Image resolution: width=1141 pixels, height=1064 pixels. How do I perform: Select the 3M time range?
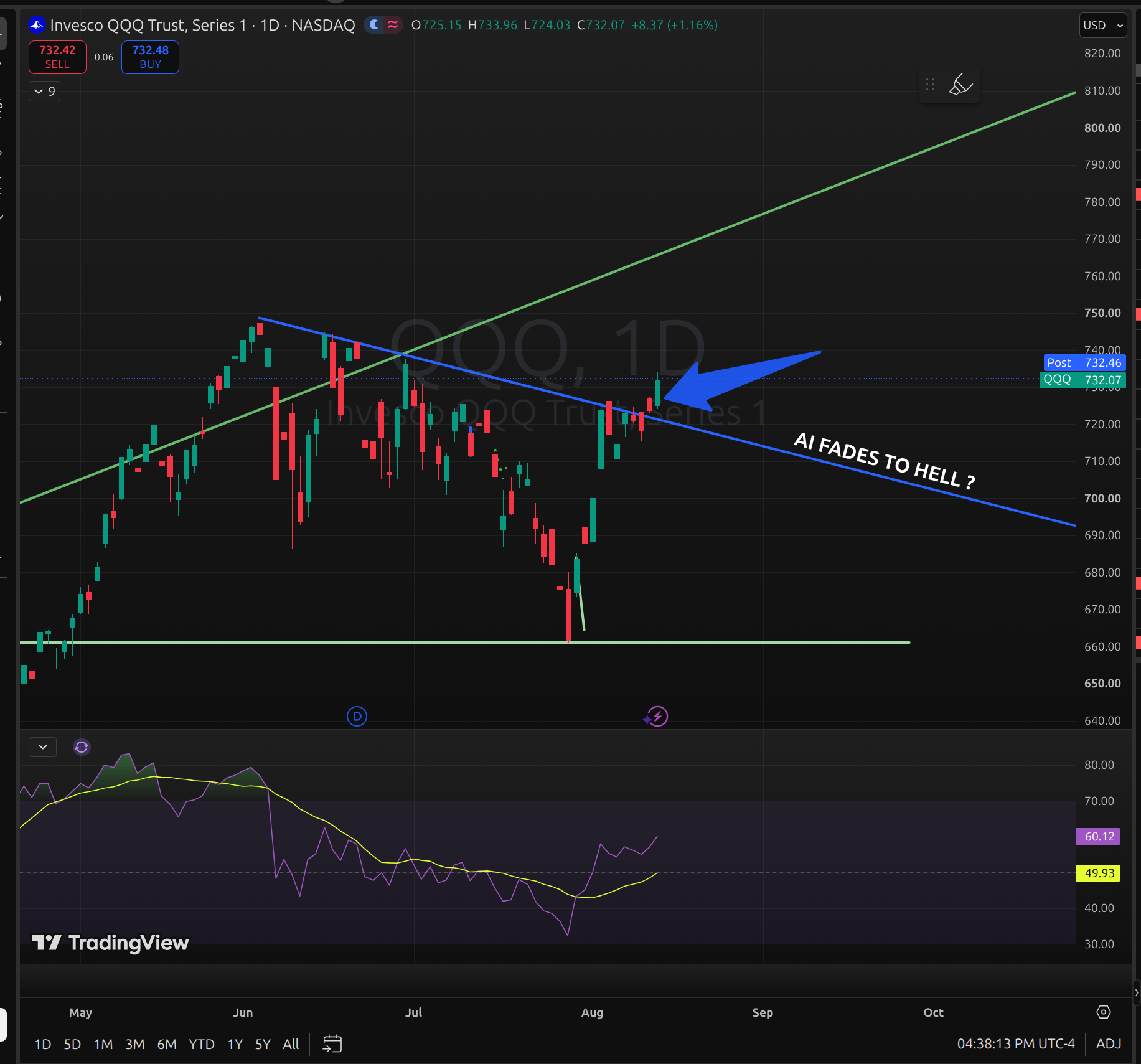(135, 1044)
